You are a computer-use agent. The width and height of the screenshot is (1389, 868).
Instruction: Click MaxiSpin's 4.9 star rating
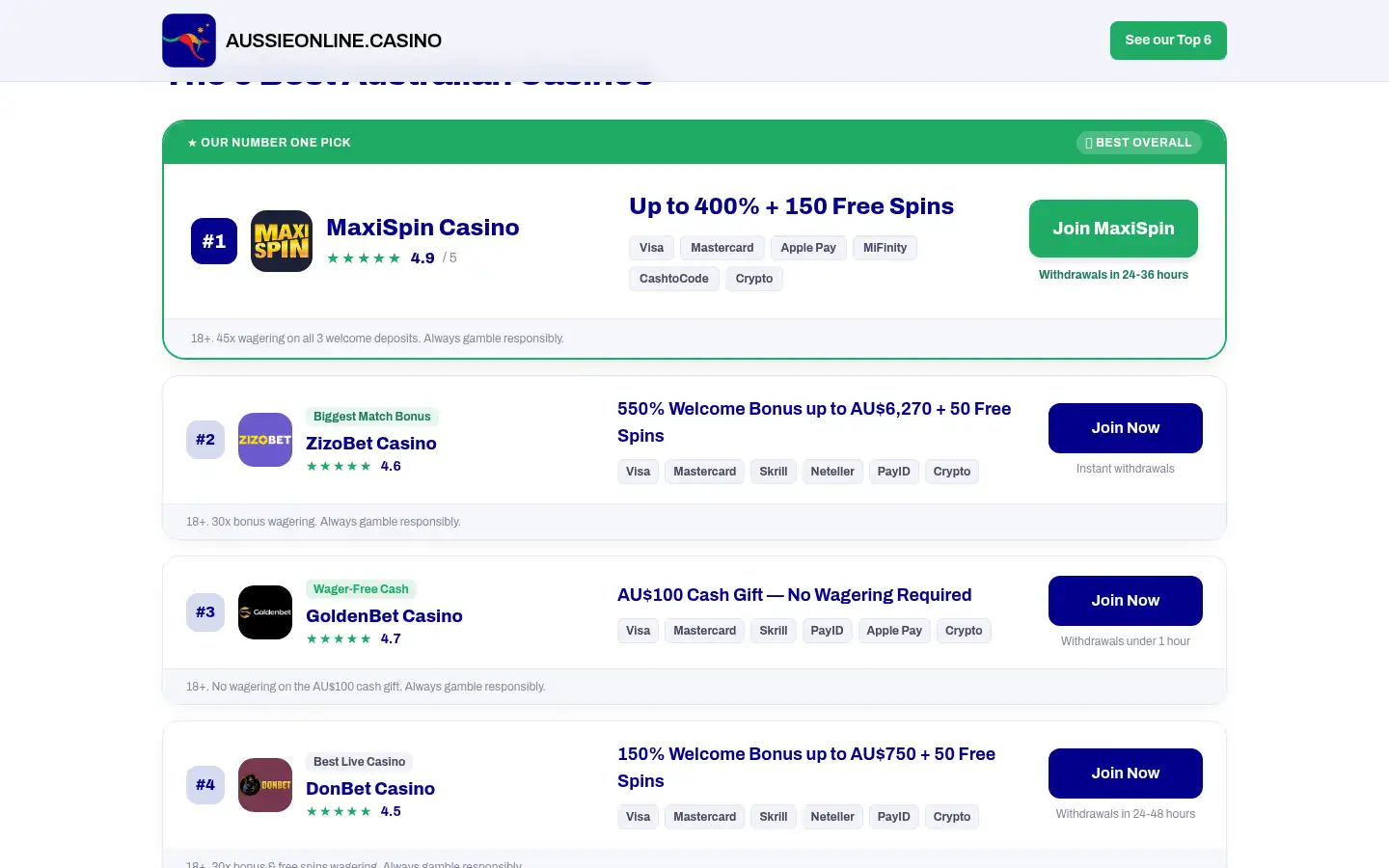point(392,258)
